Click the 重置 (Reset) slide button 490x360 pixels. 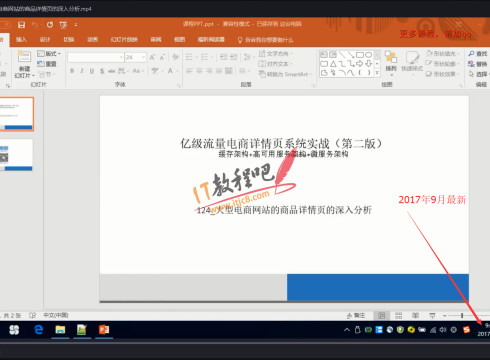47,64
